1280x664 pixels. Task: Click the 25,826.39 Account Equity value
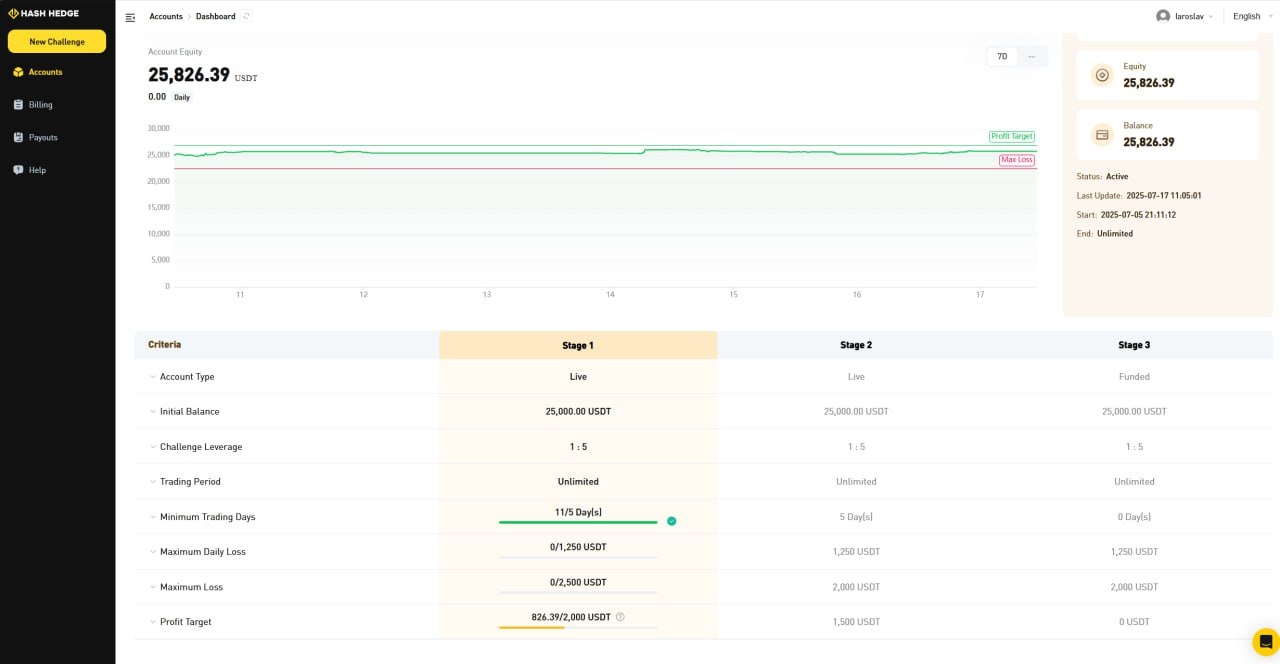pos(189,75)
